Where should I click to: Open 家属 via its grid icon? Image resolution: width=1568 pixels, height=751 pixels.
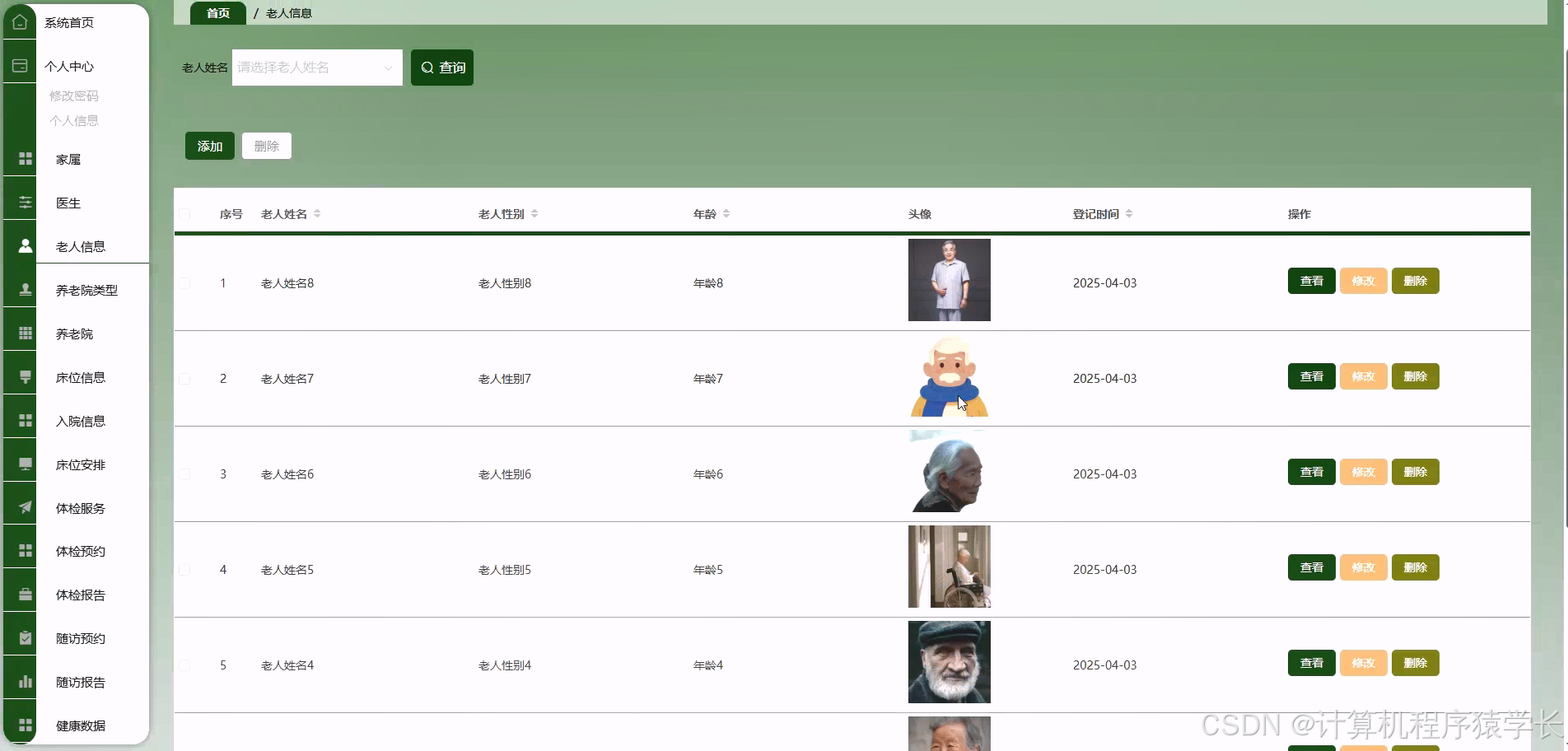click(x=26, y=158)
